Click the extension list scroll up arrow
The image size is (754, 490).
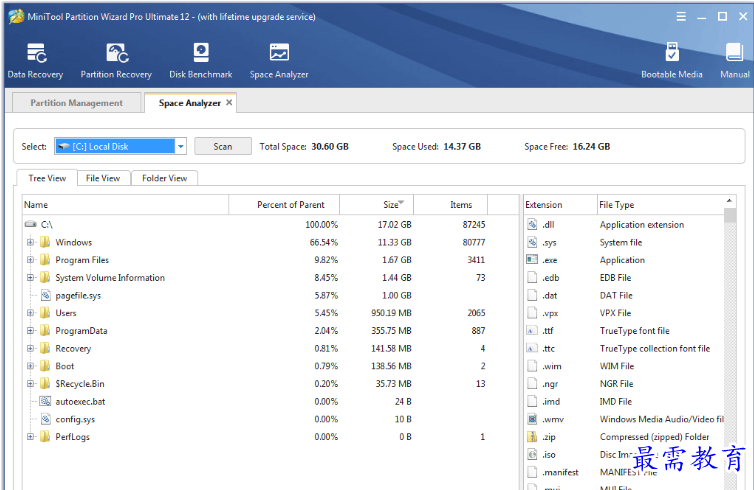729,201
